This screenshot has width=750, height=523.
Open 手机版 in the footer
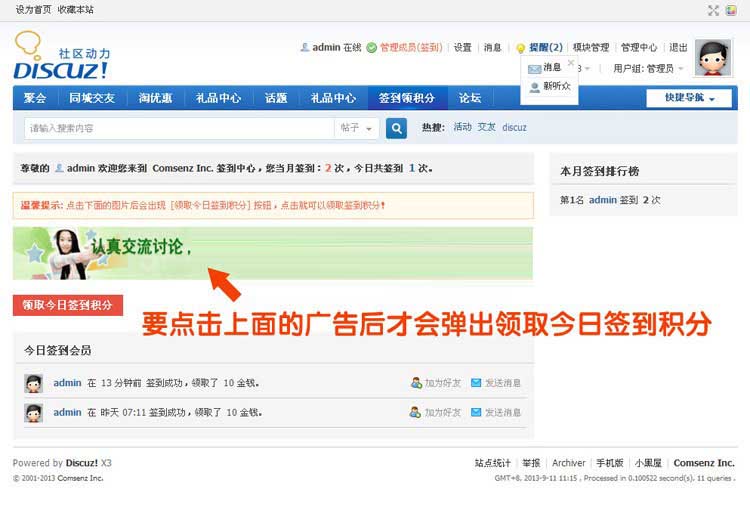pos(610,463)
